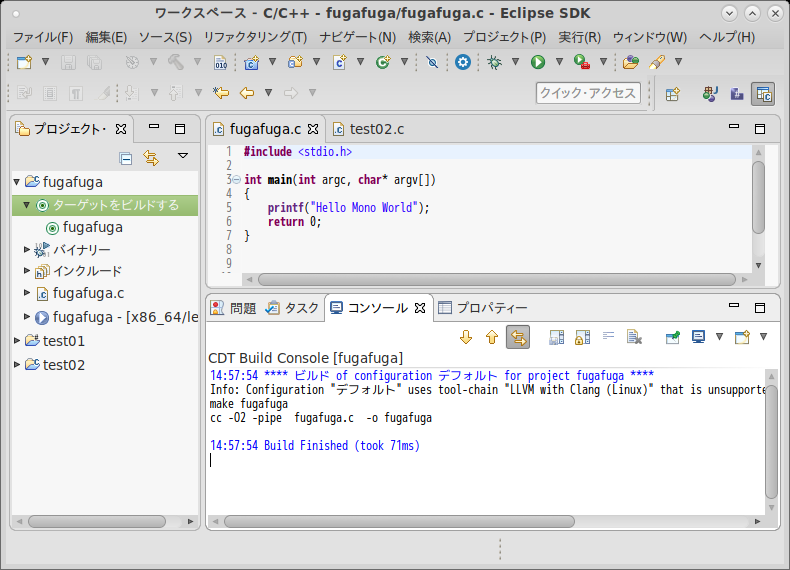790x570 pixels.
Task: Click Project Explorer horizontal scrollbar
Action: pyautogui.click(x=97, y=521)
